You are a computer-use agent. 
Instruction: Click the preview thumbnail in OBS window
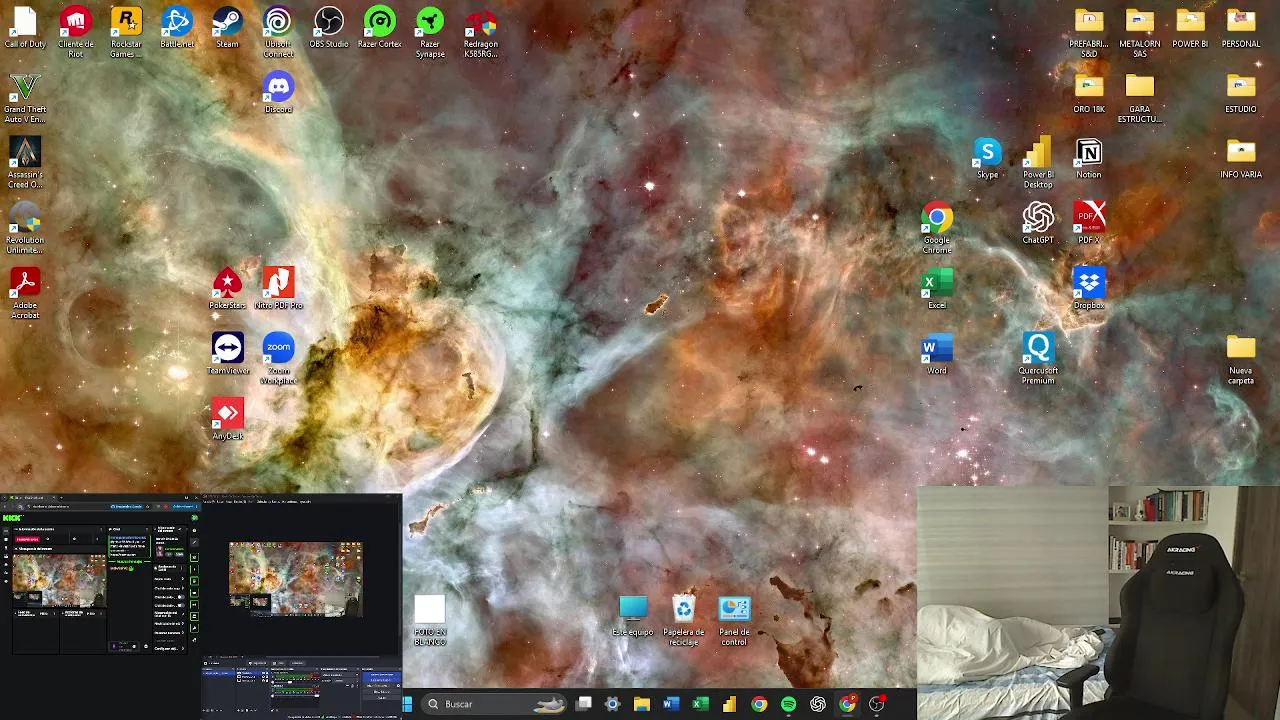[x=295, y=579]
